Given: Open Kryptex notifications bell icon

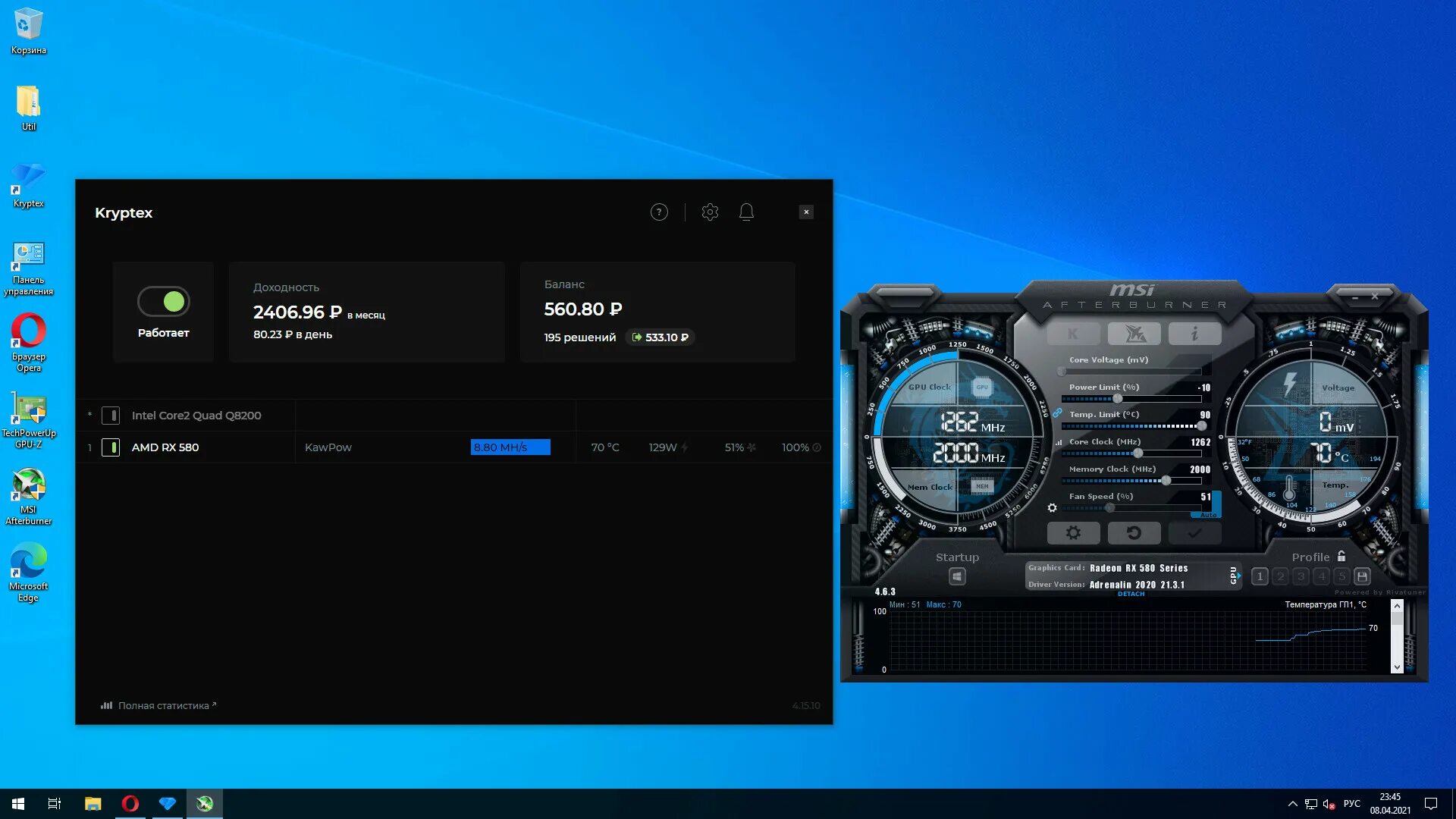Looking at the screenshot, I should click(746, 212).
